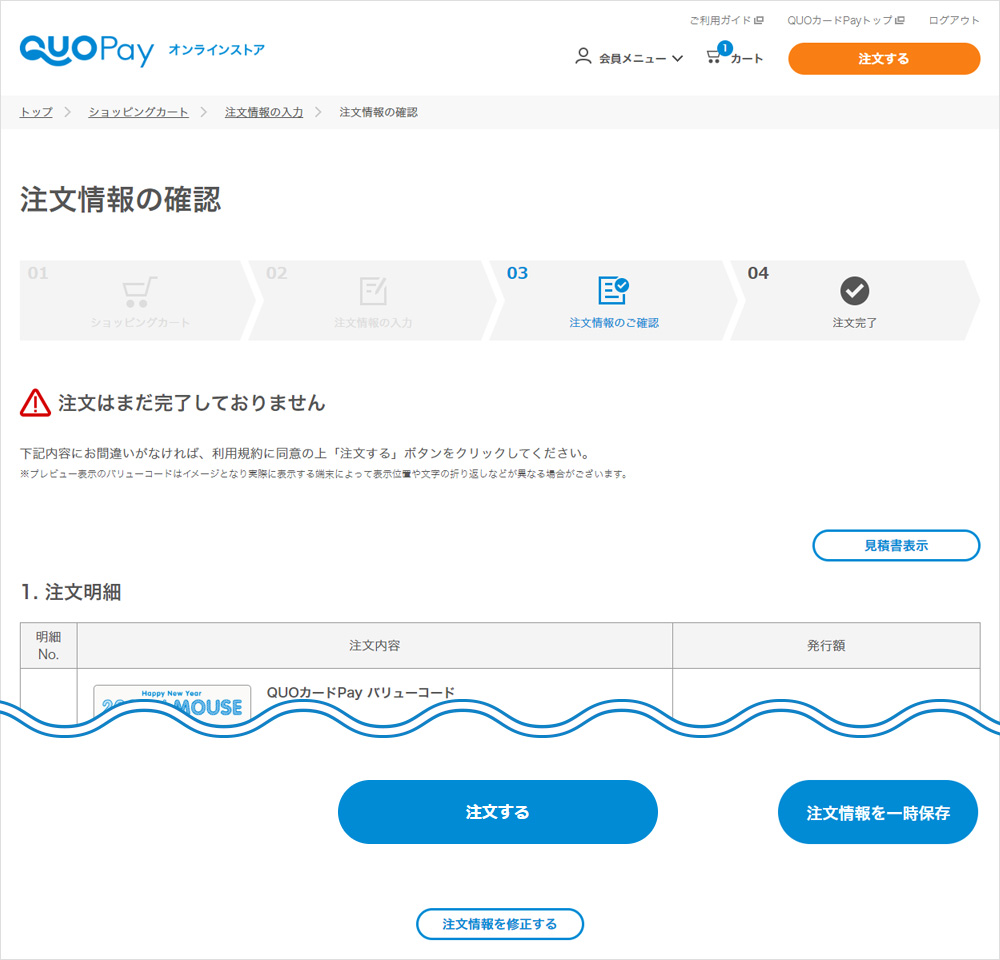This screenshot has height=960, width=1000.
Task: Go to 注文情報の入力 breadcrumb
Action: [x=263, y=112]
